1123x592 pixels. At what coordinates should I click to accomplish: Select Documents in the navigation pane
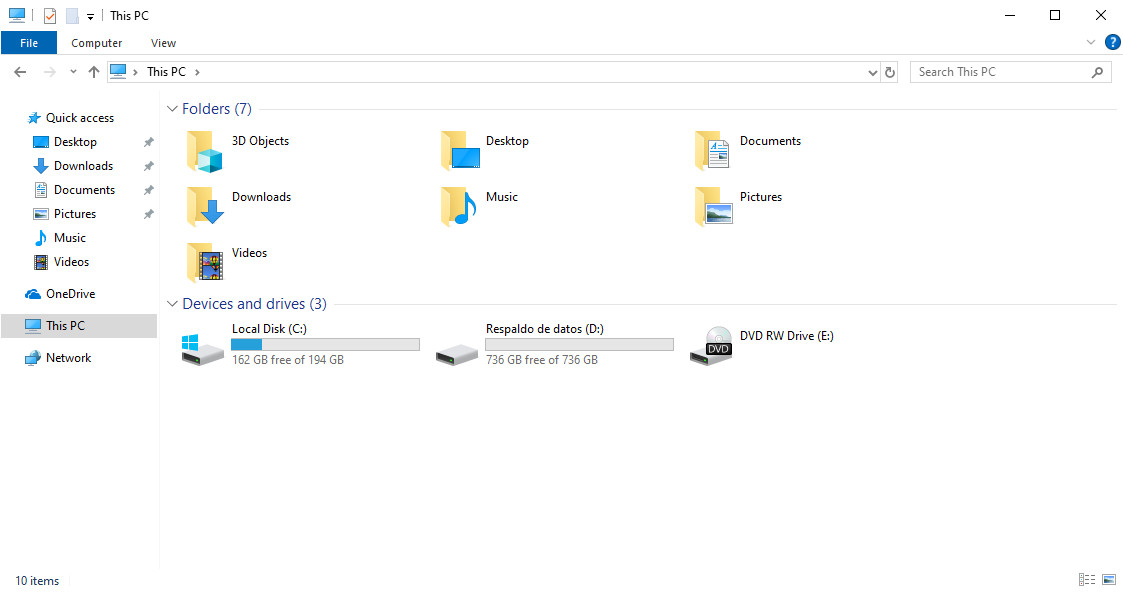click(x=84, y=190)
